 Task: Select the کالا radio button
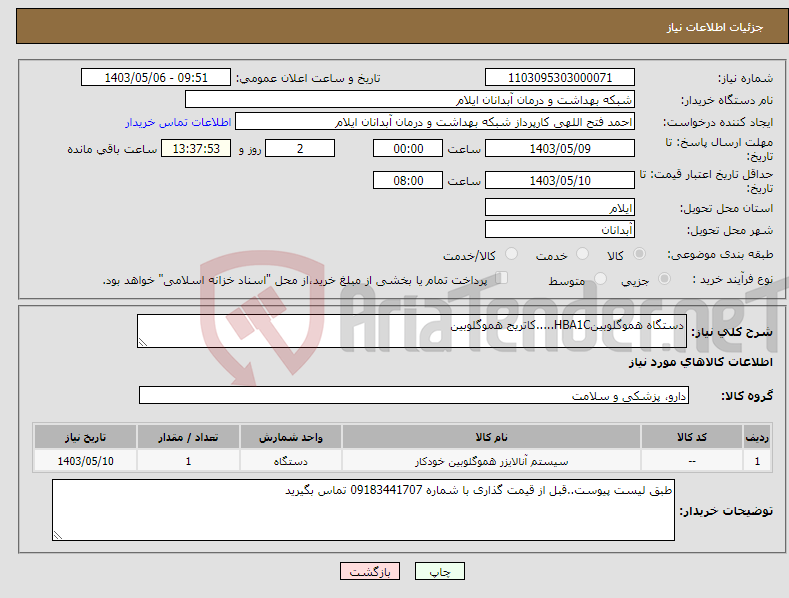click(x=639, y=254)
